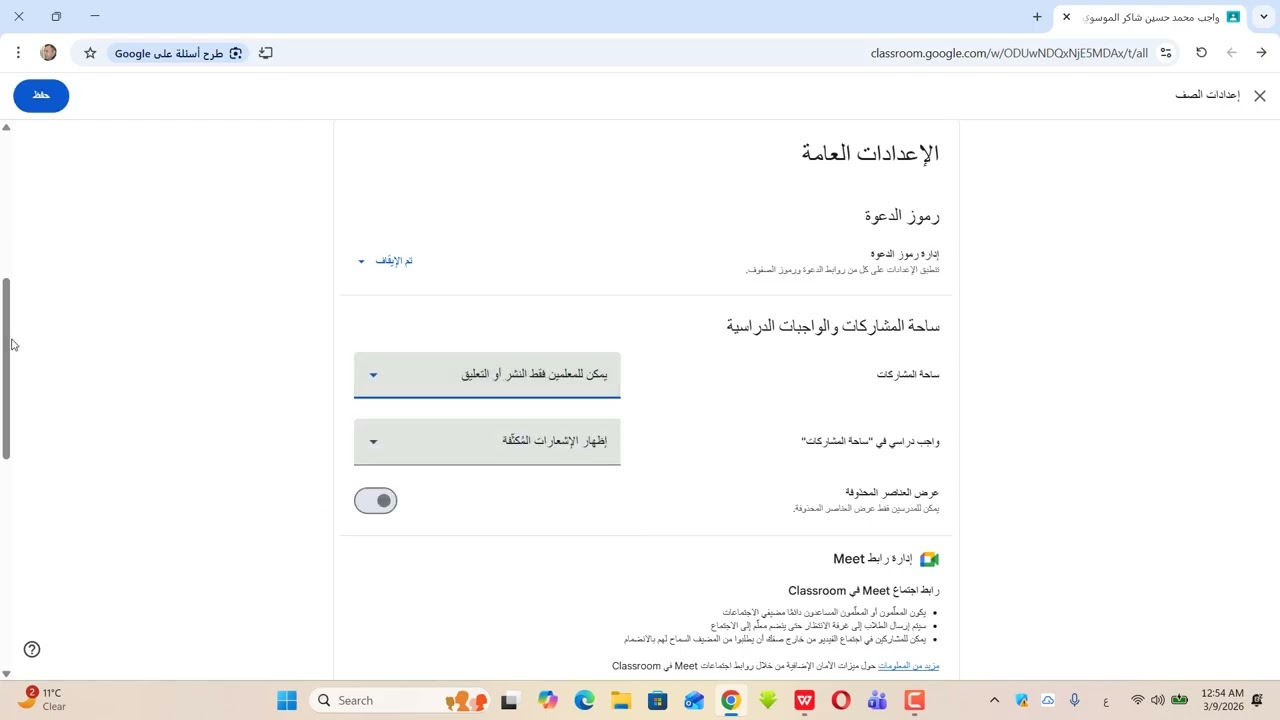Toggle the show deleted items switch
Image resolution: width=1280 pixels, height=720 pixels.
pos(376,501)
